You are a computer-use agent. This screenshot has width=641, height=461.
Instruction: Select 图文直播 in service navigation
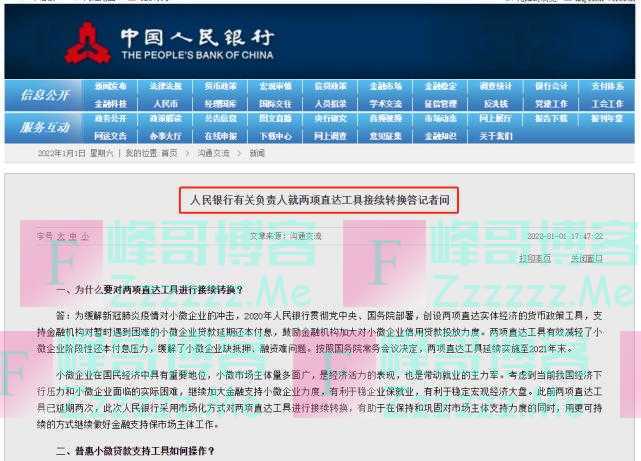tap(276, 119)
